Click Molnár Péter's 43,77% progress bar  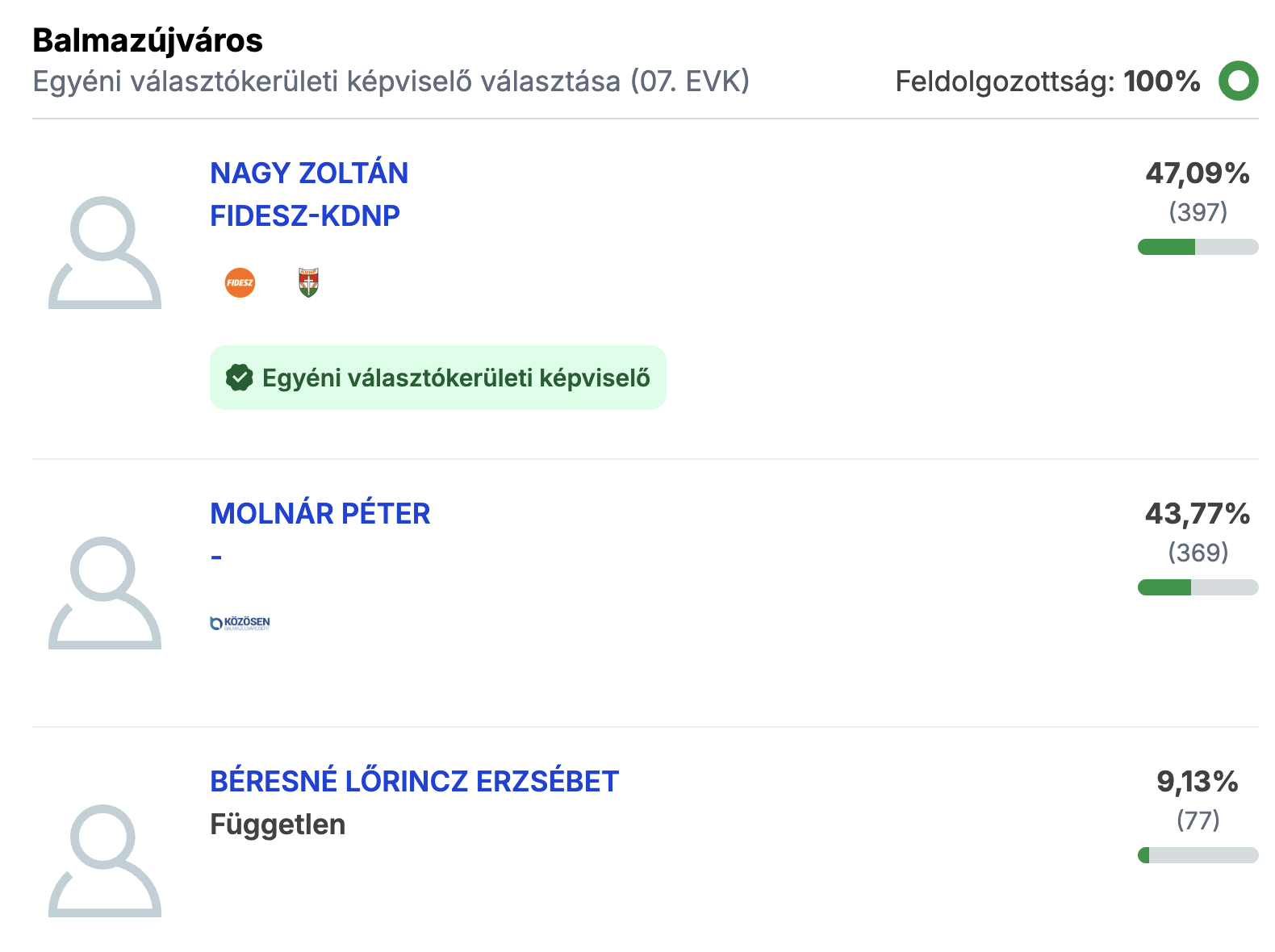(1198, 587)
